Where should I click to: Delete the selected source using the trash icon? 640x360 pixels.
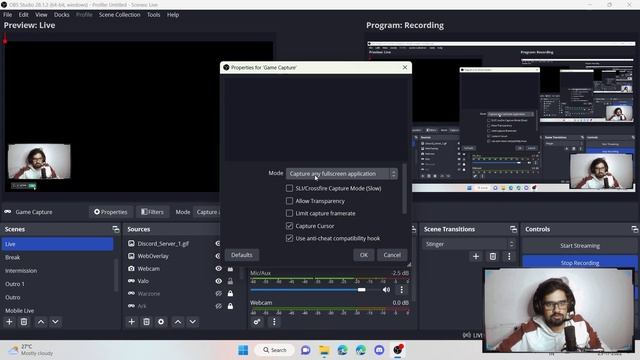pos(146,322)
